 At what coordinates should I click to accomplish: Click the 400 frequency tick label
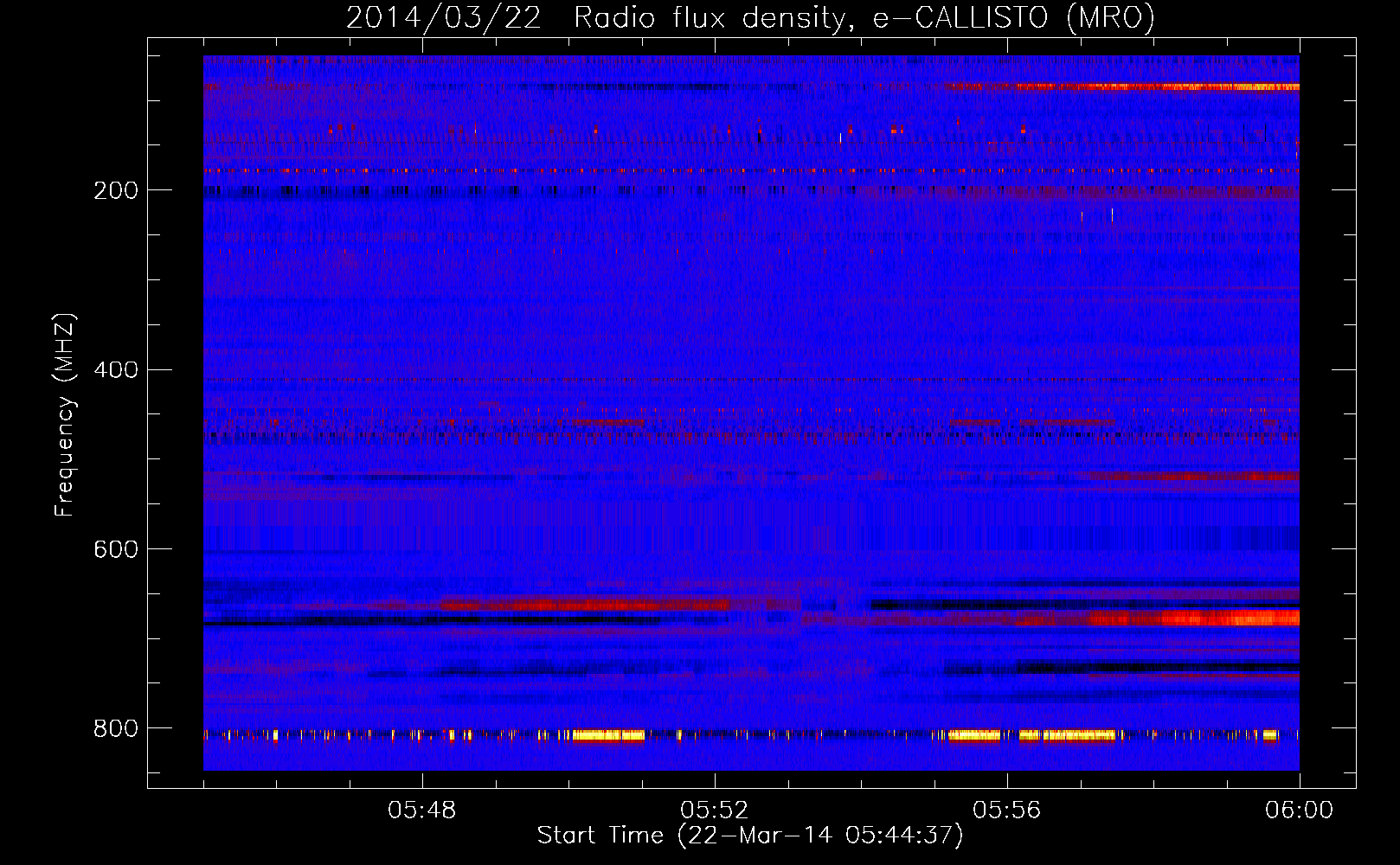tap(116, 370)
